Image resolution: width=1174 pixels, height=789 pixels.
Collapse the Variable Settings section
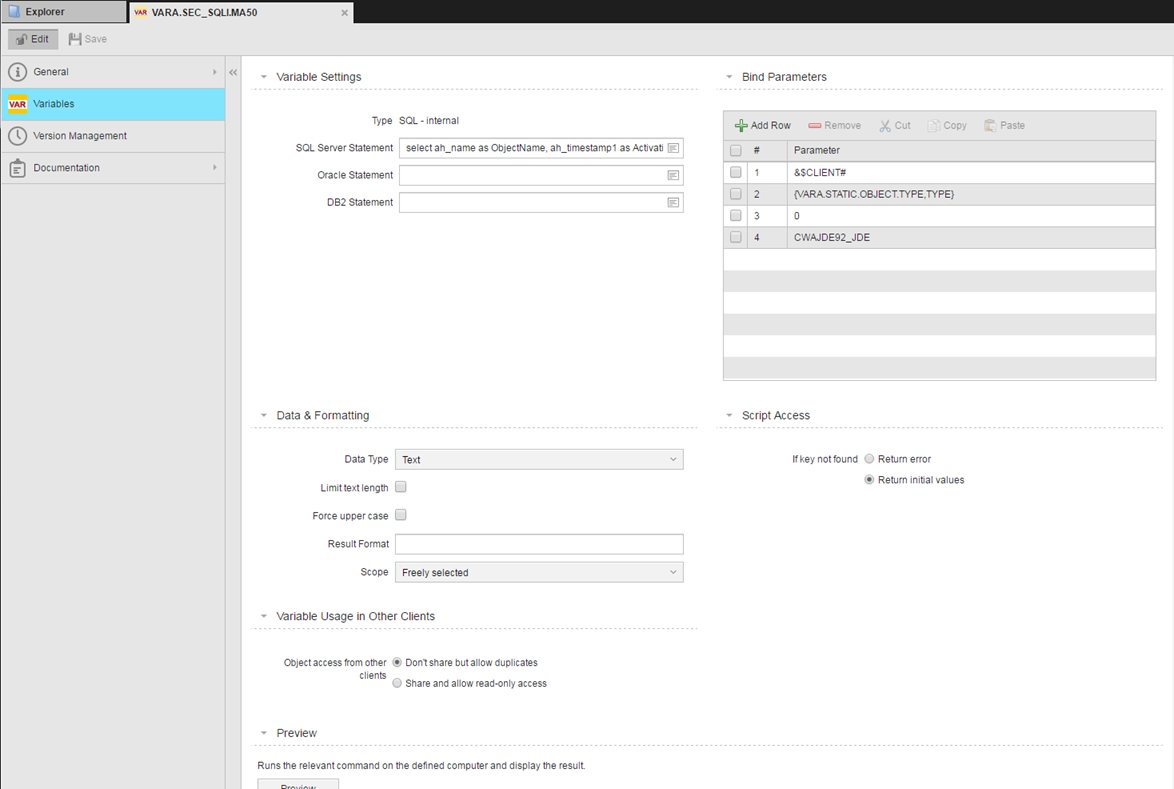click(264, 77)
